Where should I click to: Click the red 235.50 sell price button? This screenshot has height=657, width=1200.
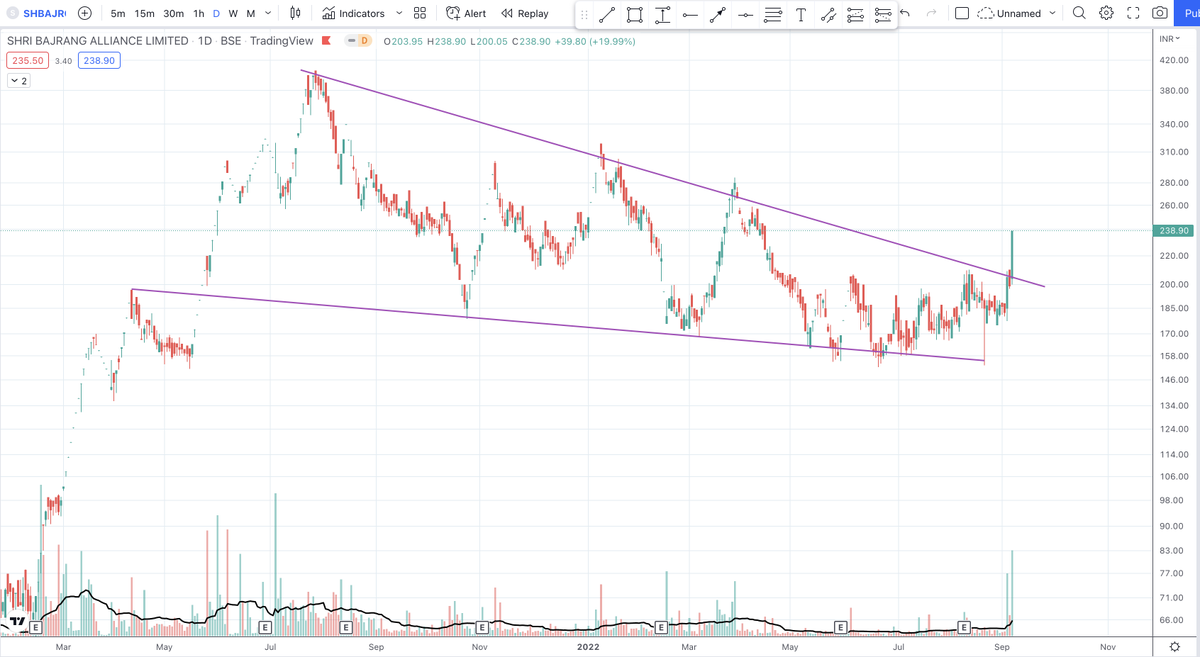tap(27, 61)
